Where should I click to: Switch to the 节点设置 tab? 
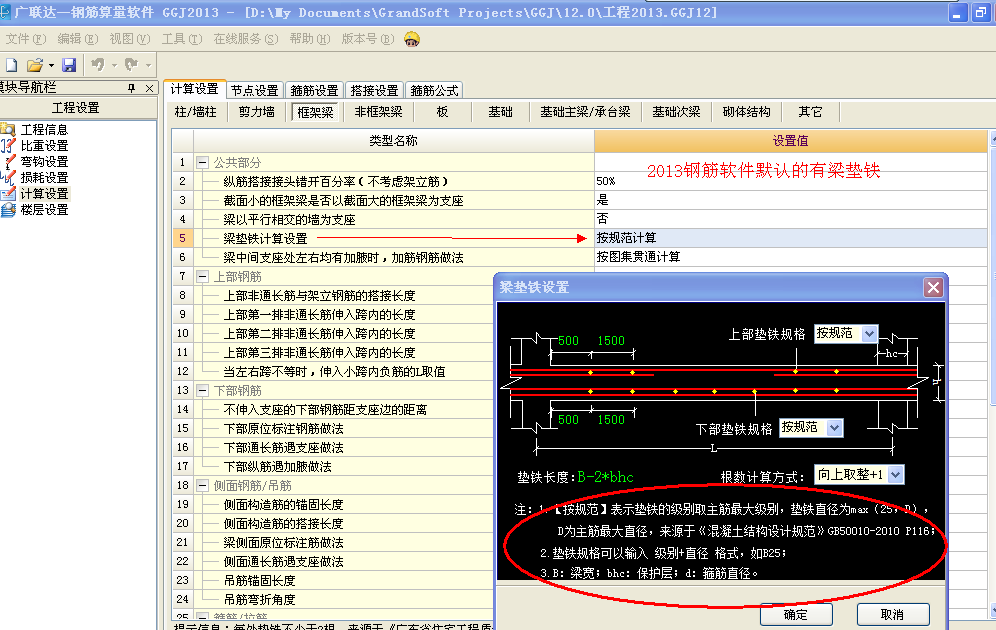254,90
